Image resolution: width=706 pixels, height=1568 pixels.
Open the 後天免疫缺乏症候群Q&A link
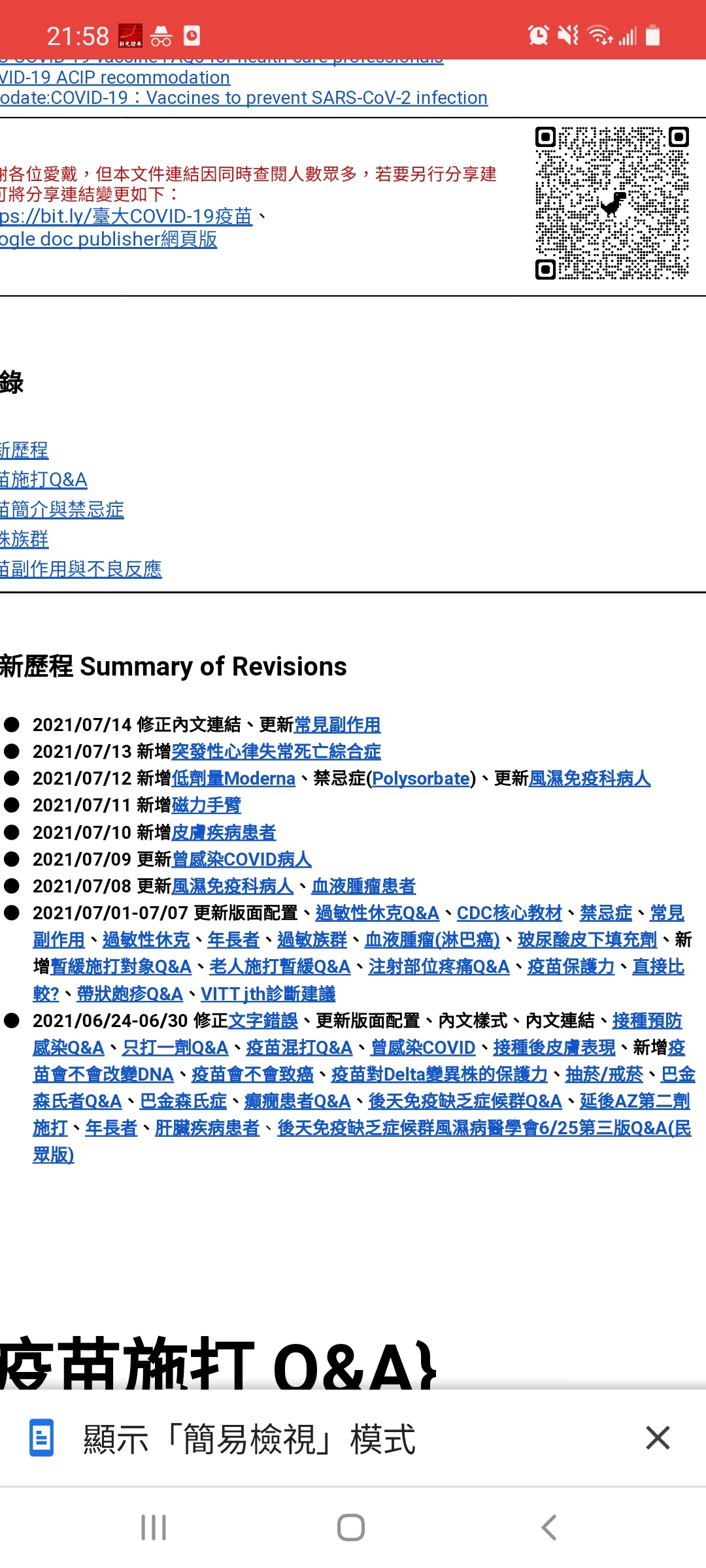pos(465,1101)
